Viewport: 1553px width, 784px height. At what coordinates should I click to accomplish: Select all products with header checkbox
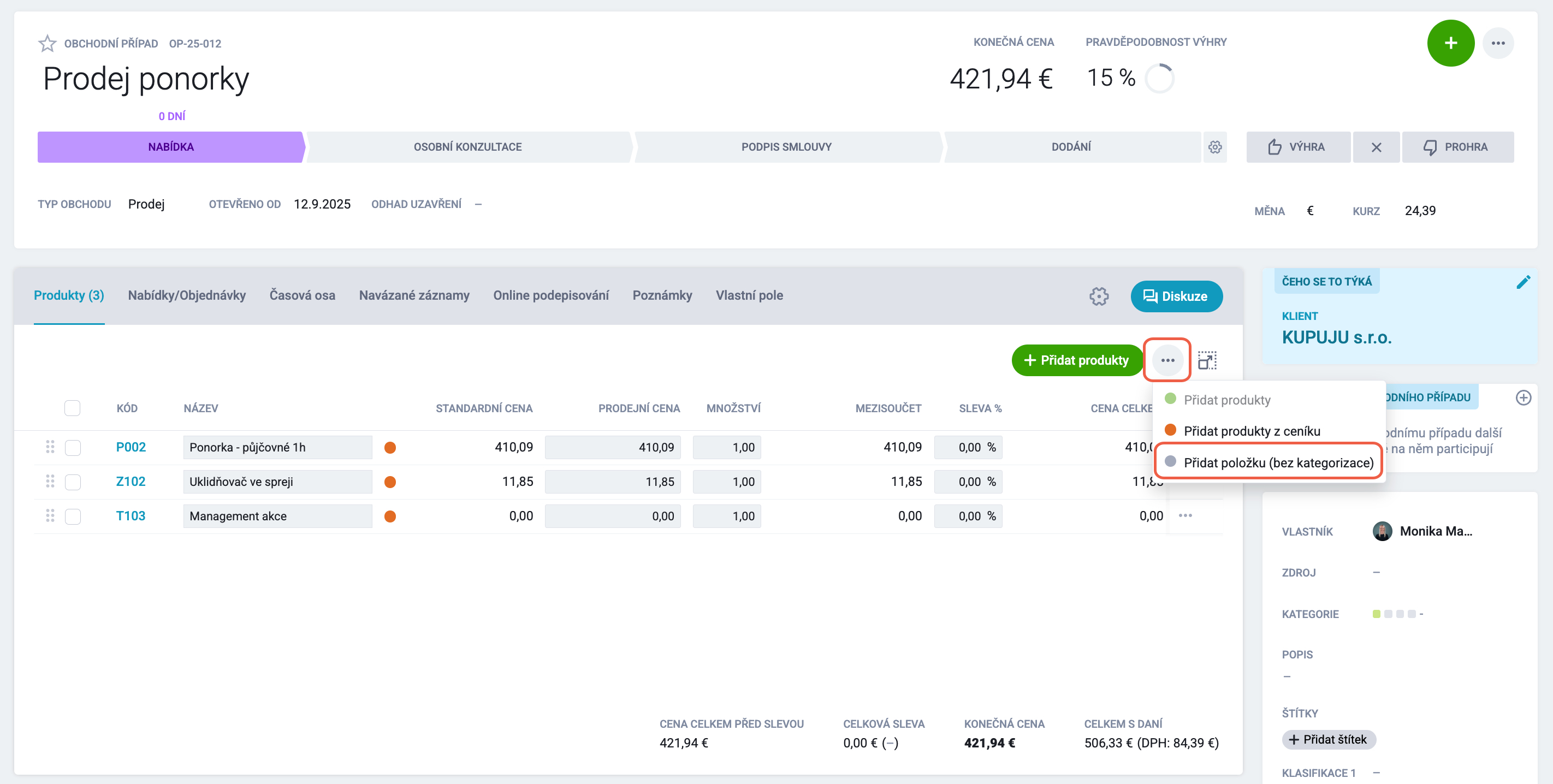[x=72, y=408]
